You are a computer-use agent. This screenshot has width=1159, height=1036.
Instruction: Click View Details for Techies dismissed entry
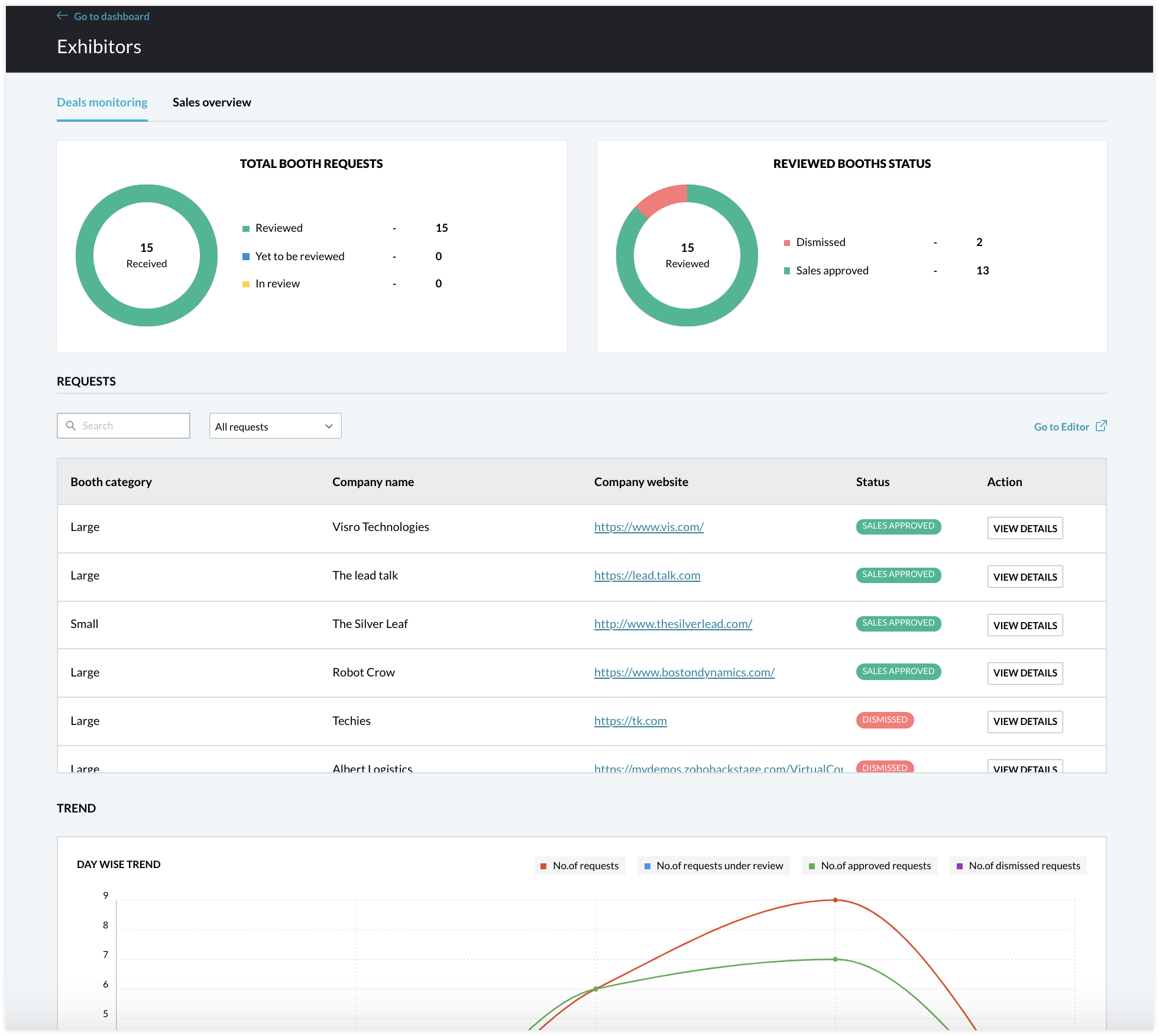(x=1025, y=721)
